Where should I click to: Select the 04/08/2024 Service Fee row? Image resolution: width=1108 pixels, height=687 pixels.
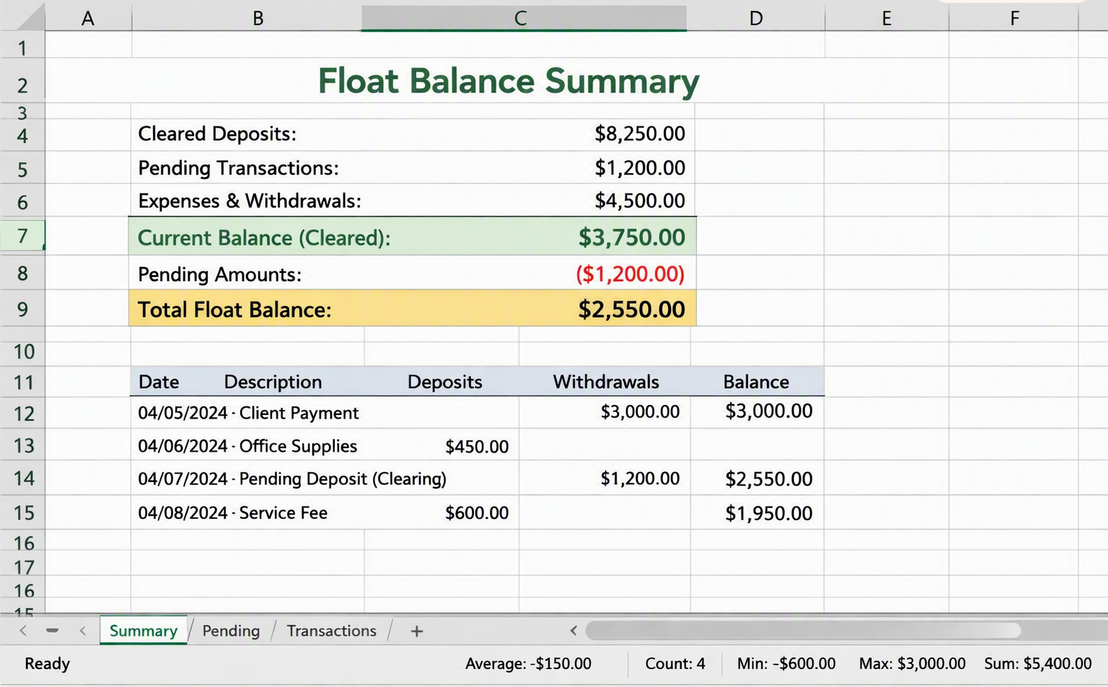coord(477,512)
